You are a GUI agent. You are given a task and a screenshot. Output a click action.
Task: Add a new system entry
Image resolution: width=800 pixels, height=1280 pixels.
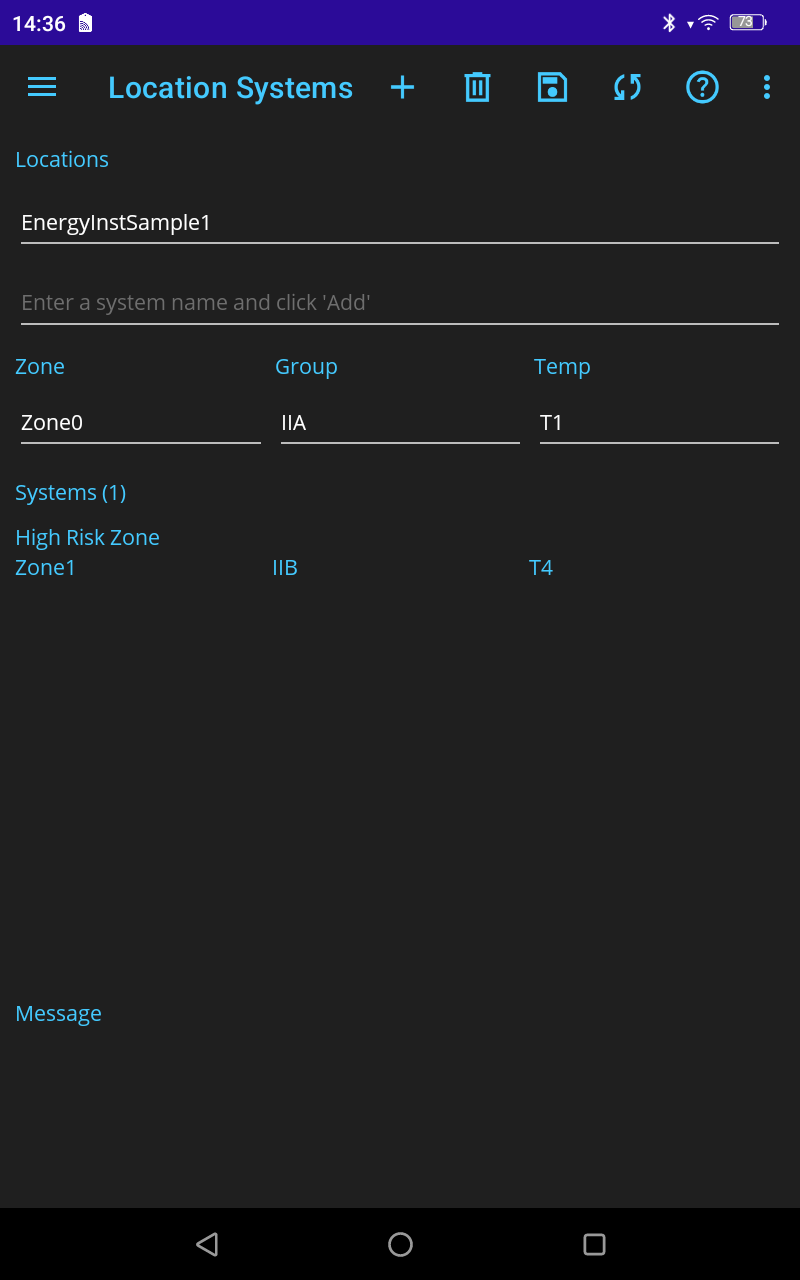402,87
